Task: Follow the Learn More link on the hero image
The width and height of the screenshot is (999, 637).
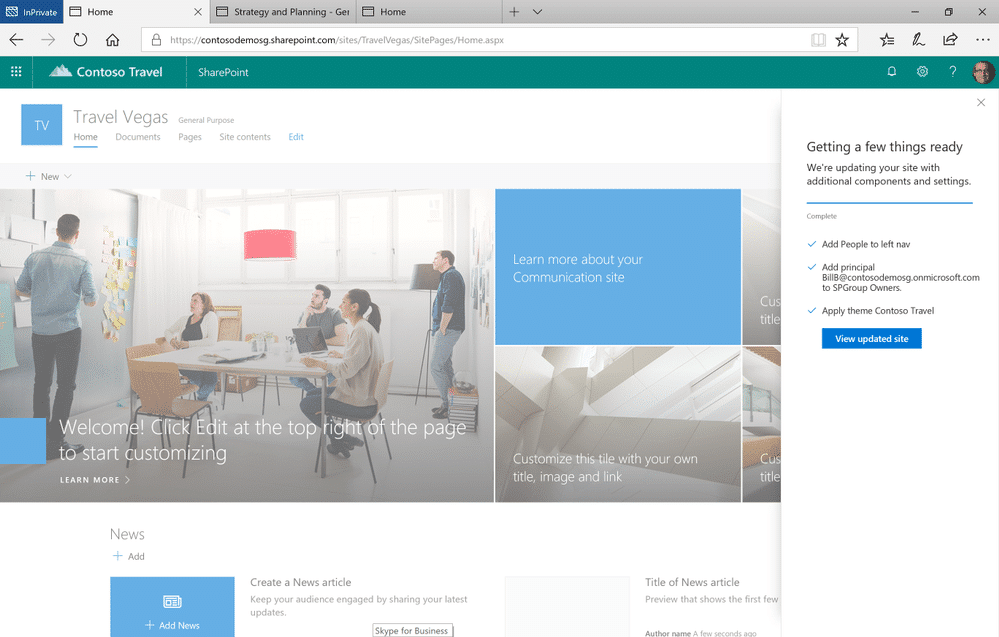Action: pos(94,480)
